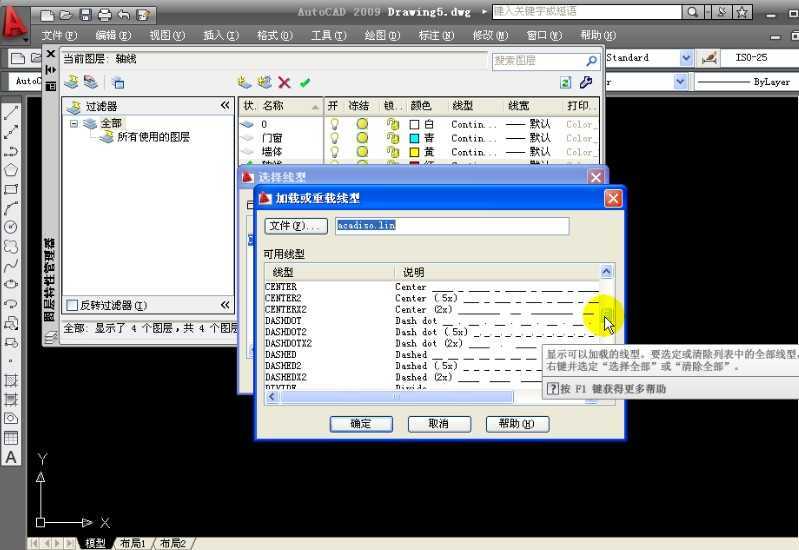Toggle the On lightbulb for layer 0

pyautogui.click(x=334, y=124)
